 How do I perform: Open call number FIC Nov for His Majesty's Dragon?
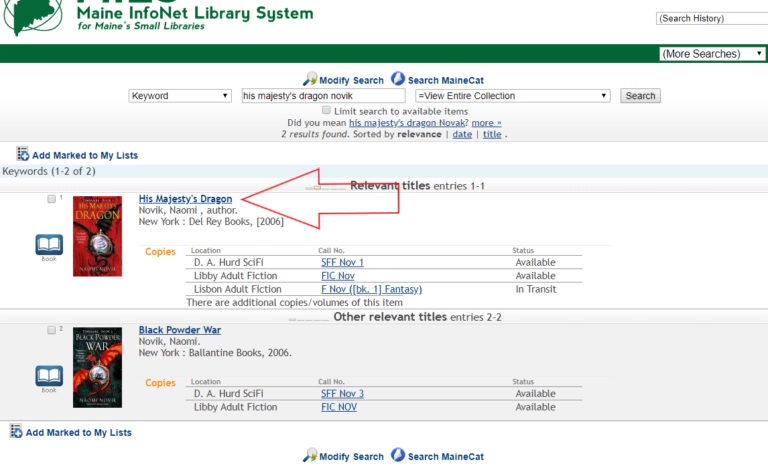(x=337, y=276)
